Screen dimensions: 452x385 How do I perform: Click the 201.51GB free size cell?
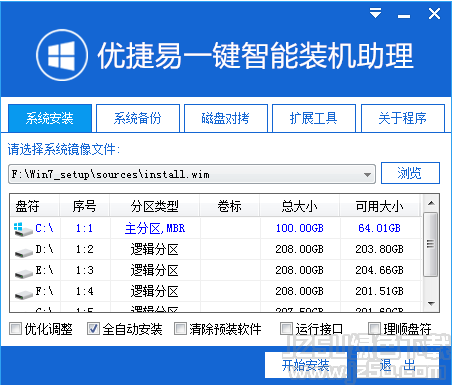379,291
